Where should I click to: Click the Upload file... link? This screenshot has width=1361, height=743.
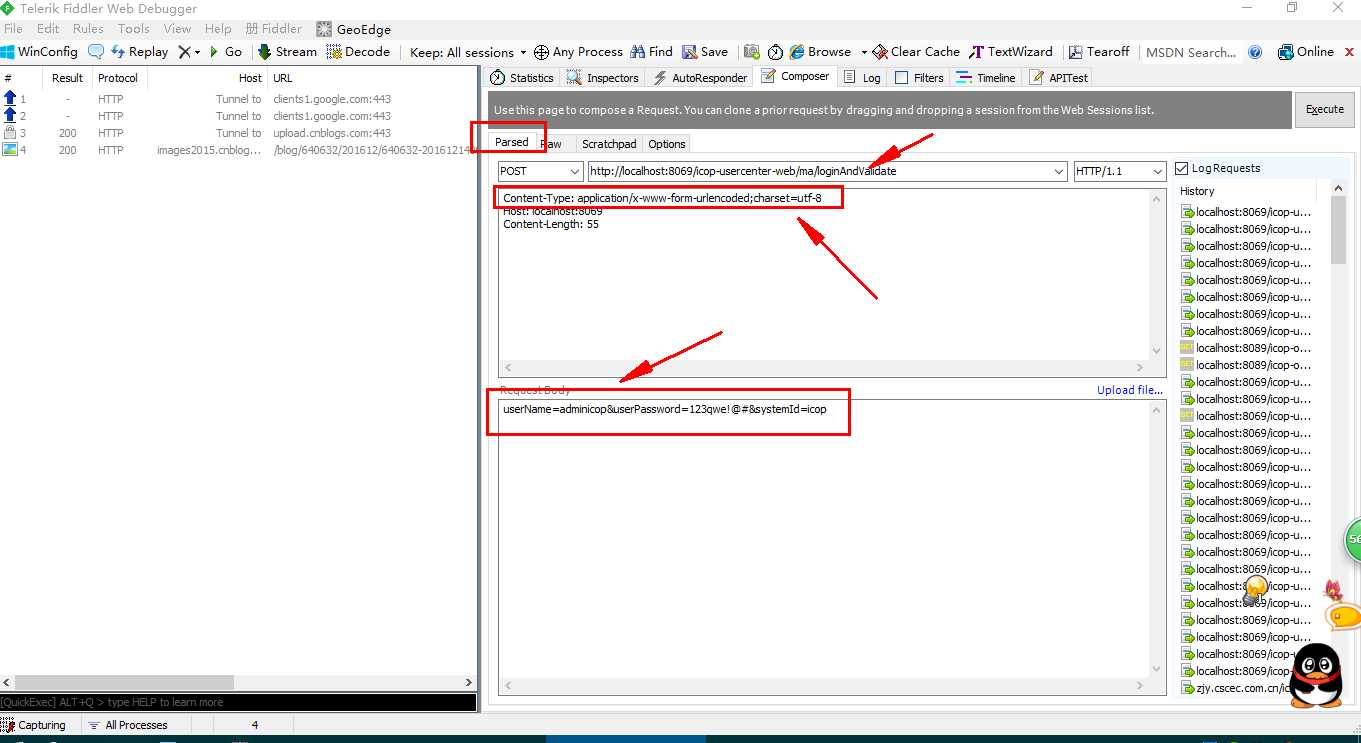[1130, 390]
